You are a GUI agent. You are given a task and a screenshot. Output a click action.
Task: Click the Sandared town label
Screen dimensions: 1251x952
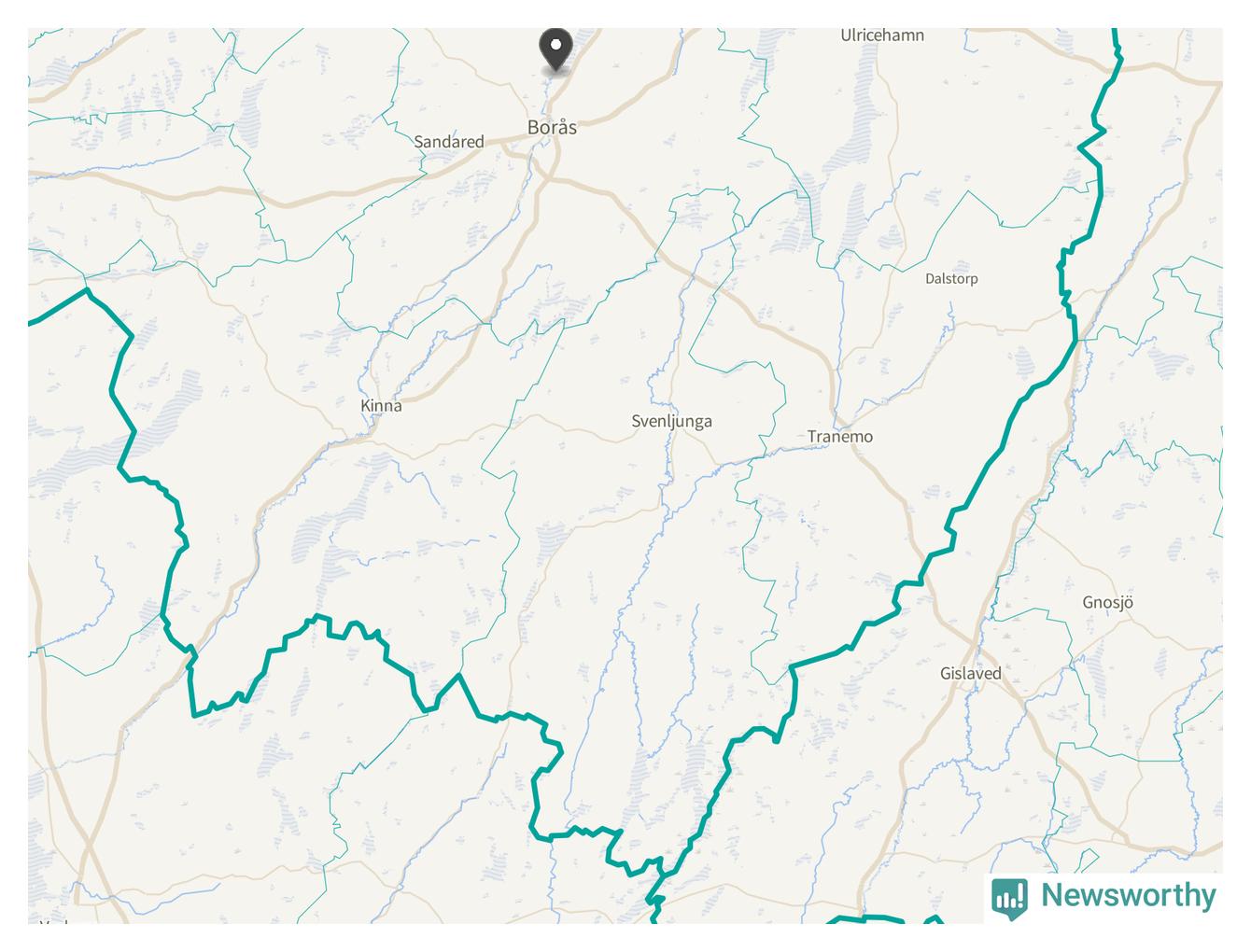[x=449, y=142]
